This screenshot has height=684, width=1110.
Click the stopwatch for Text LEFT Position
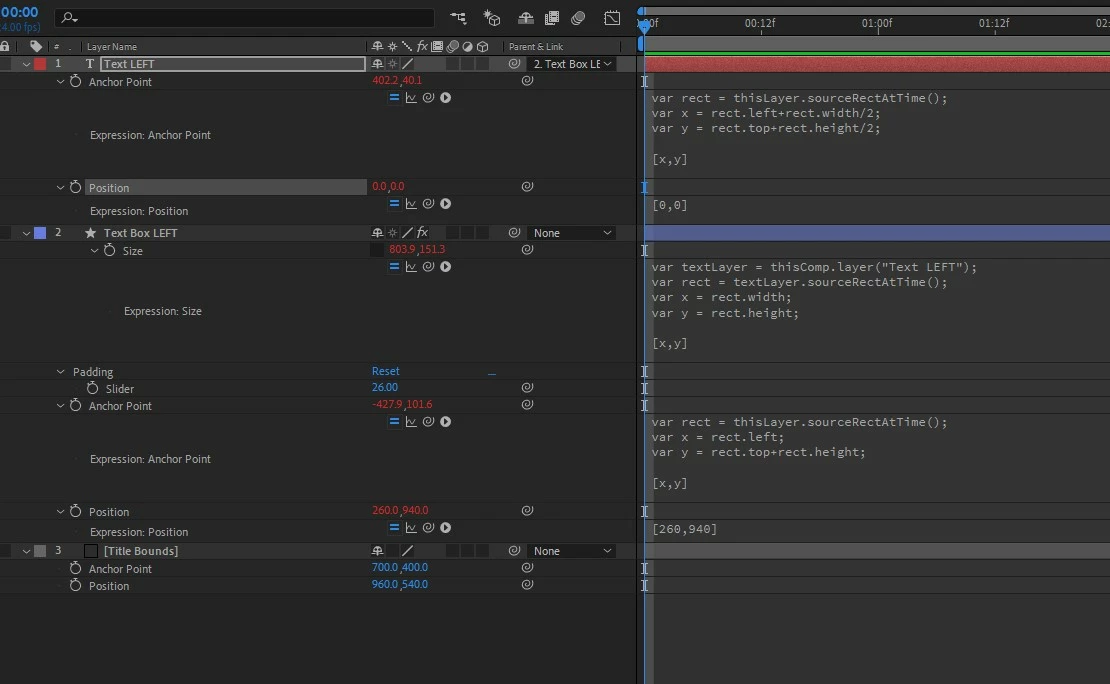click(x=76, y=188)
